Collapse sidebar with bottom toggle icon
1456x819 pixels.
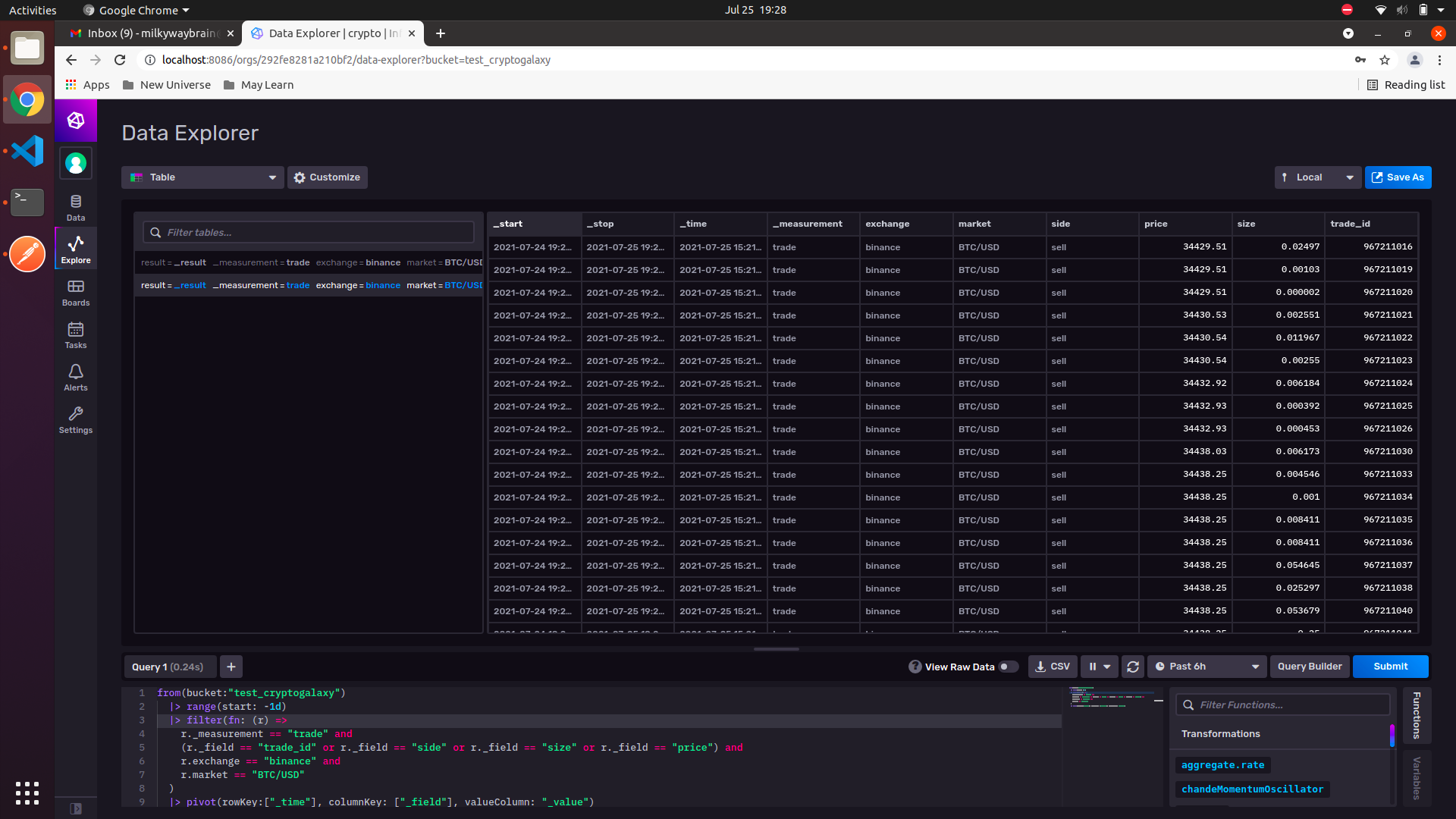[x=76, y=808]
